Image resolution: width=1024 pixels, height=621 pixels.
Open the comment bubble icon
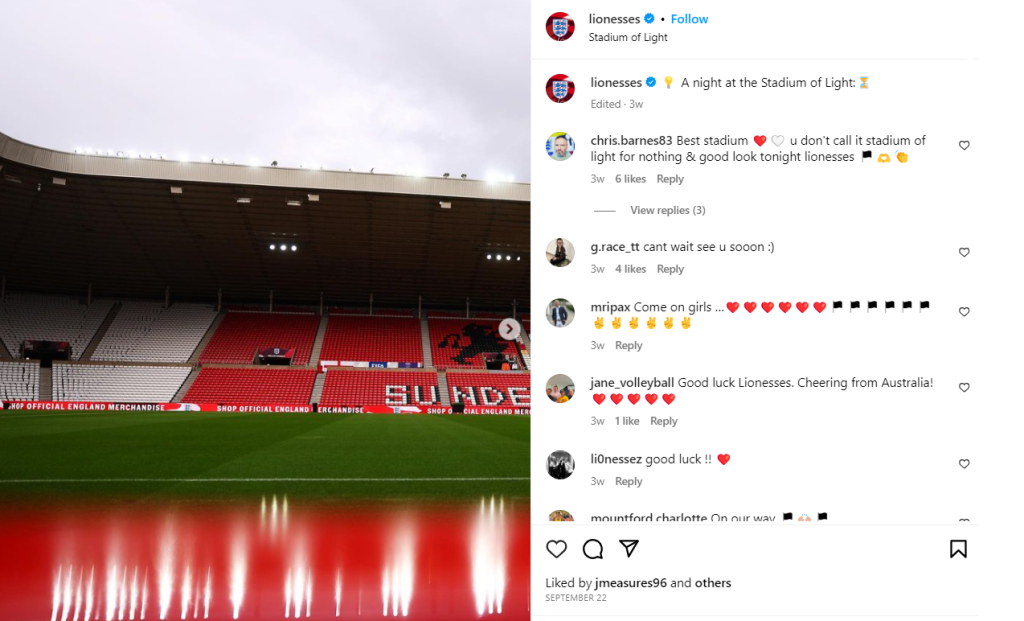click(593, 549)
